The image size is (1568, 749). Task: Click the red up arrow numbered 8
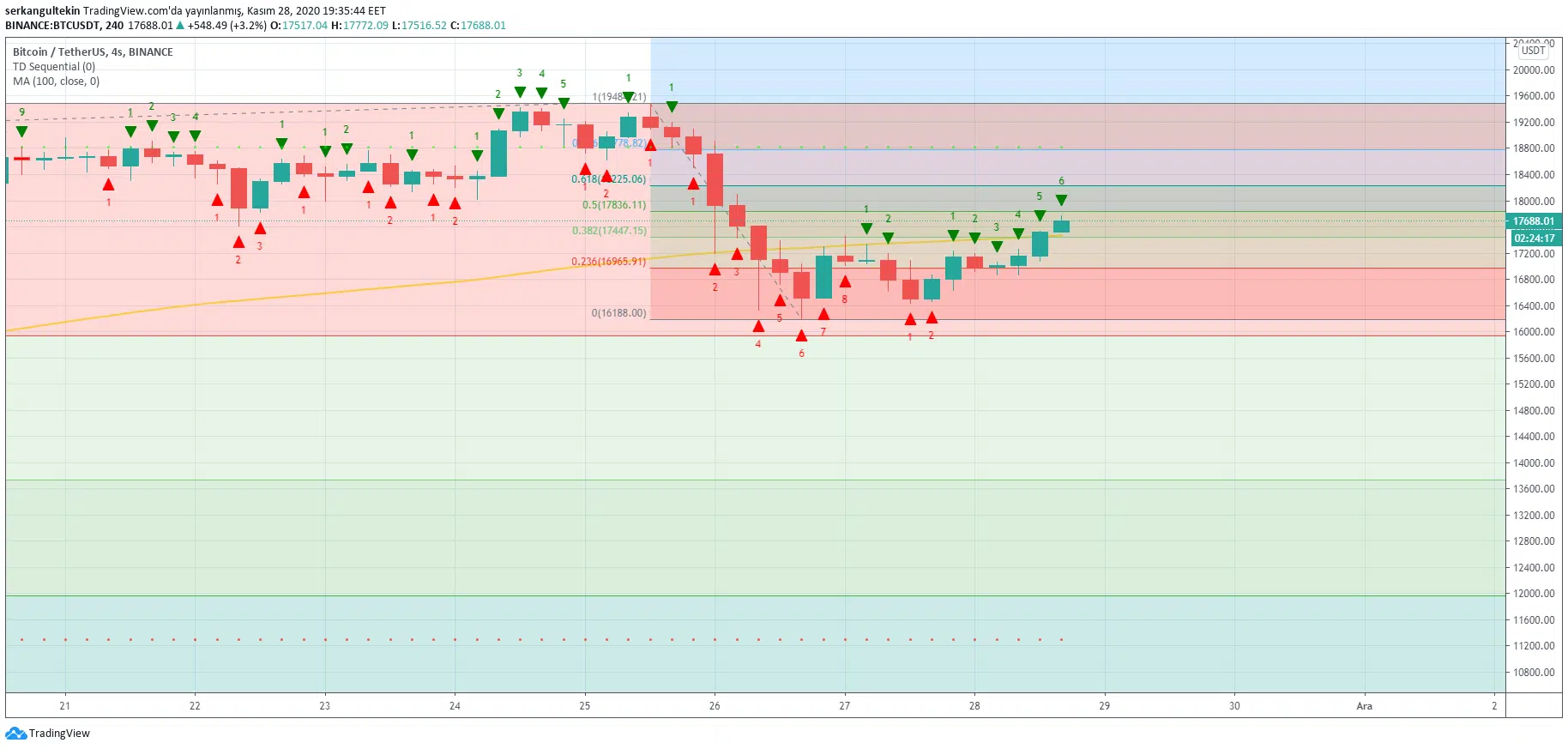click(x=845, y=282)
